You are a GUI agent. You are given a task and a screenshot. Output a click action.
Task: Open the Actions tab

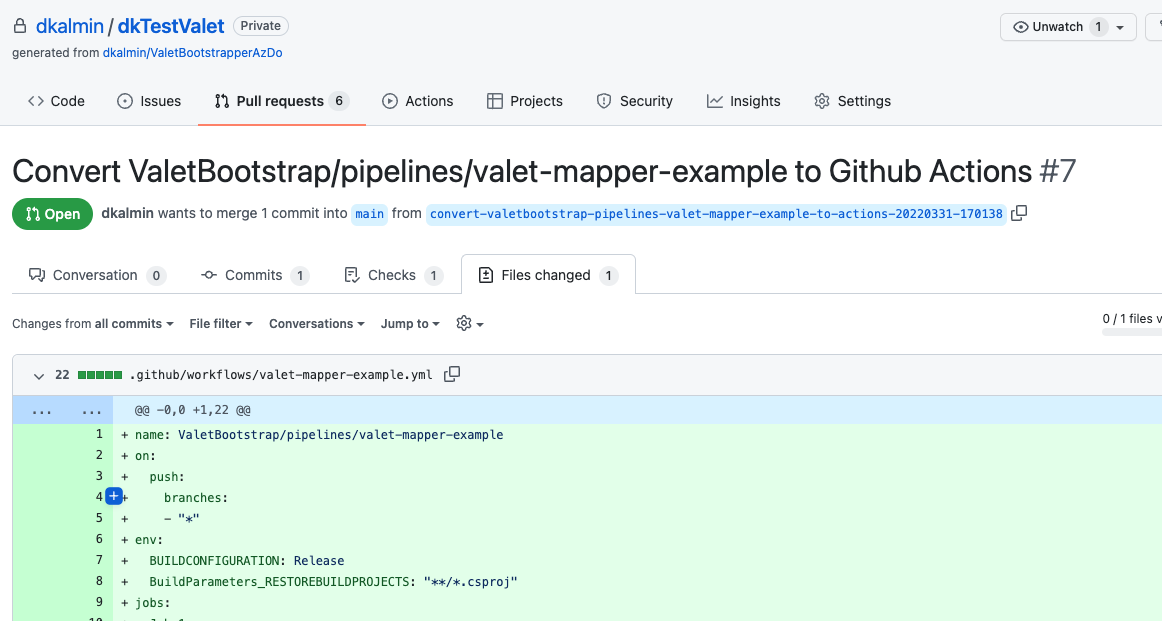[417, 102]
